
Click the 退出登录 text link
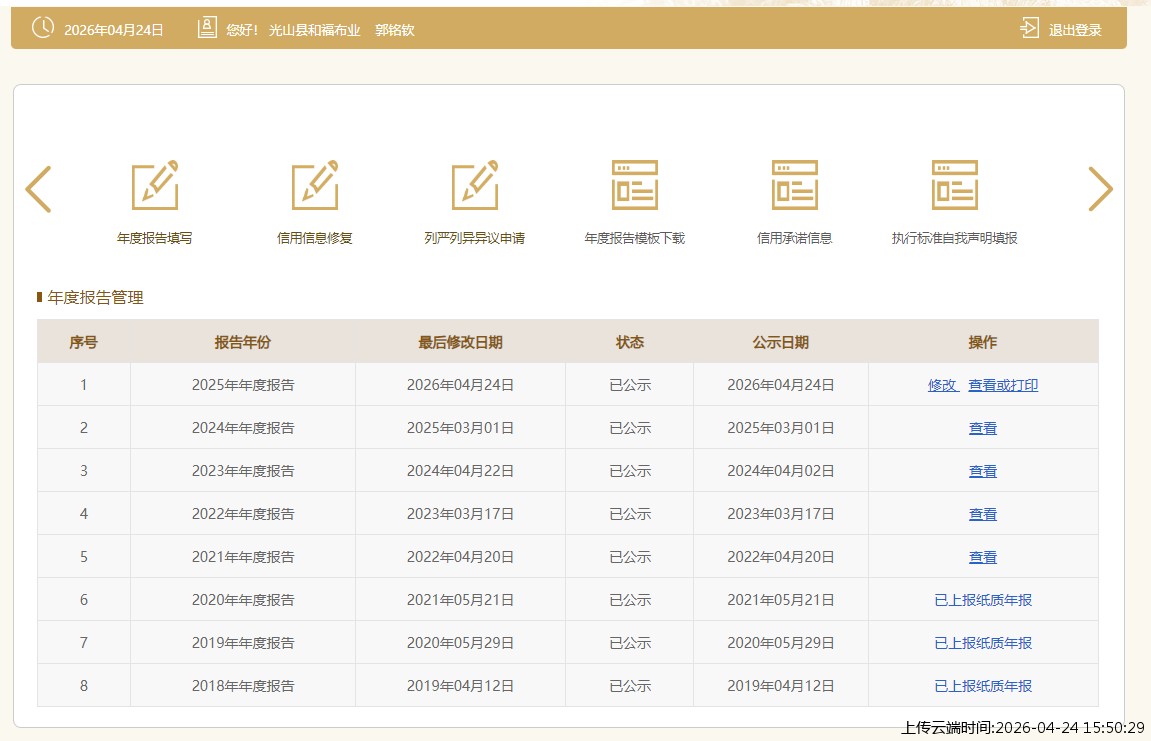point(1075,30)
